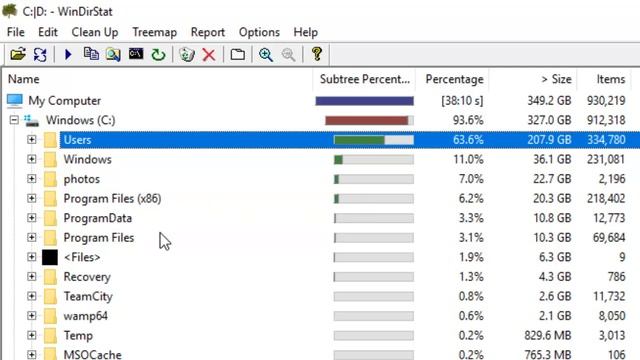This screenshot has width=640, height=360.
Task: Click the Zoom Out magnifier icon
Action: click(289, 54)
